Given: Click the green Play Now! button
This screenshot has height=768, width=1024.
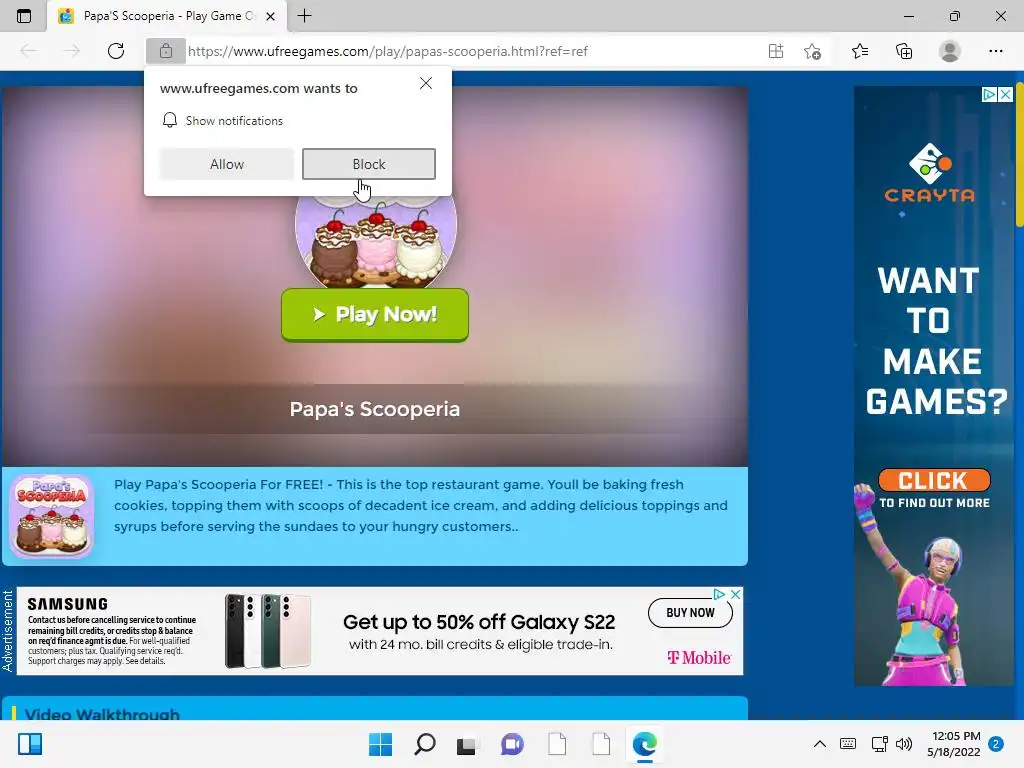Looking at the screenshot, I should (x=375, y=315).
